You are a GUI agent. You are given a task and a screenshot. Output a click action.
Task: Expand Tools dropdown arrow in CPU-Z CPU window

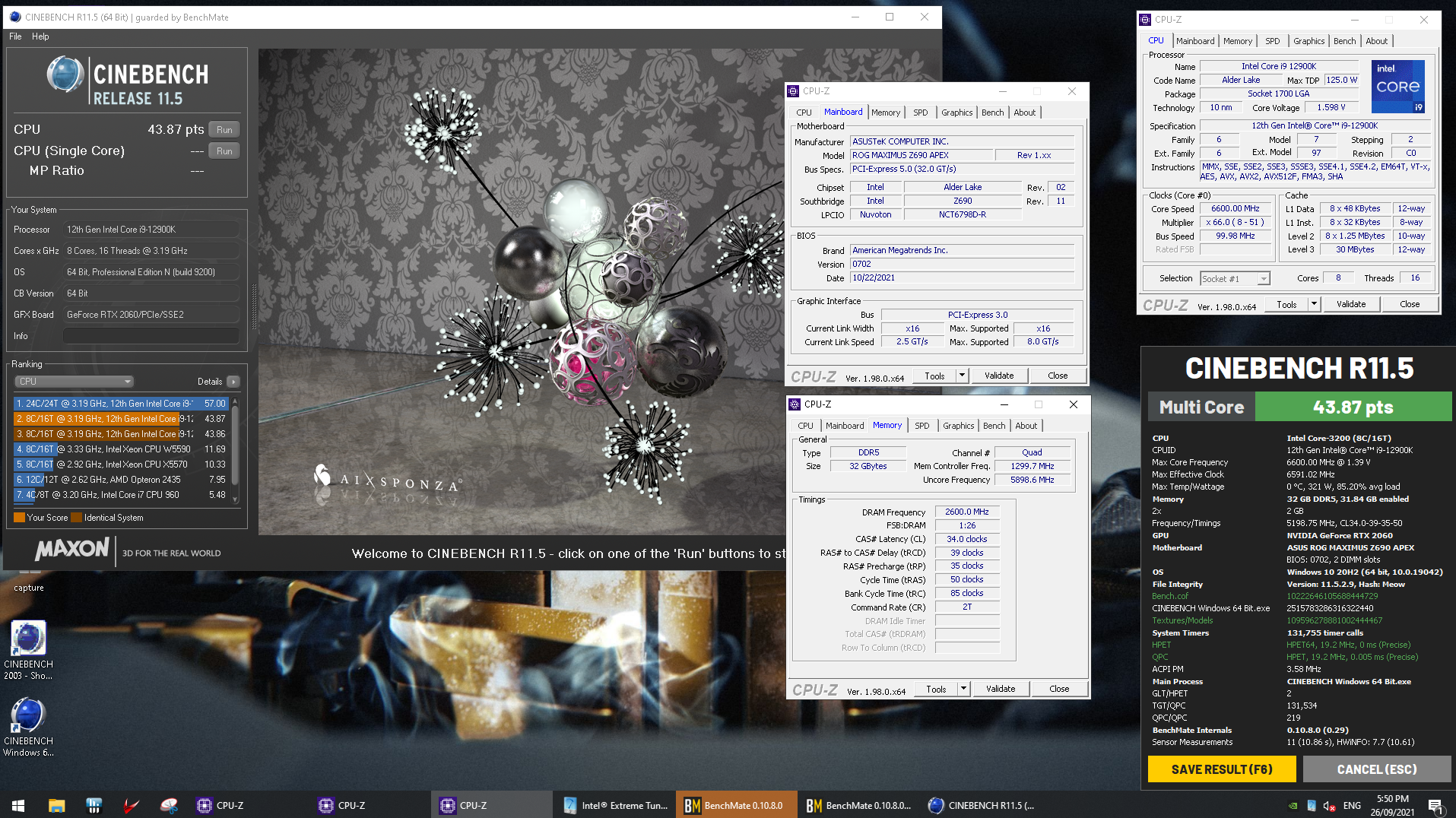tap(1313, 304)
